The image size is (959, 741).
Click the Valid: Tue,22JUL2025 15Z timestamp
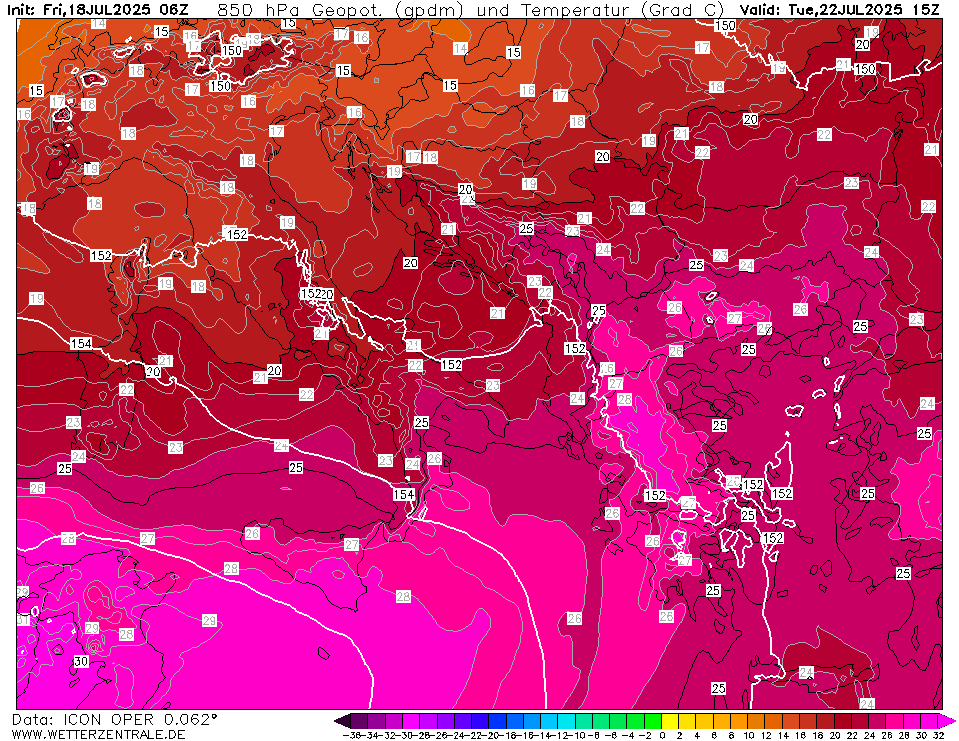pos(840,10)
